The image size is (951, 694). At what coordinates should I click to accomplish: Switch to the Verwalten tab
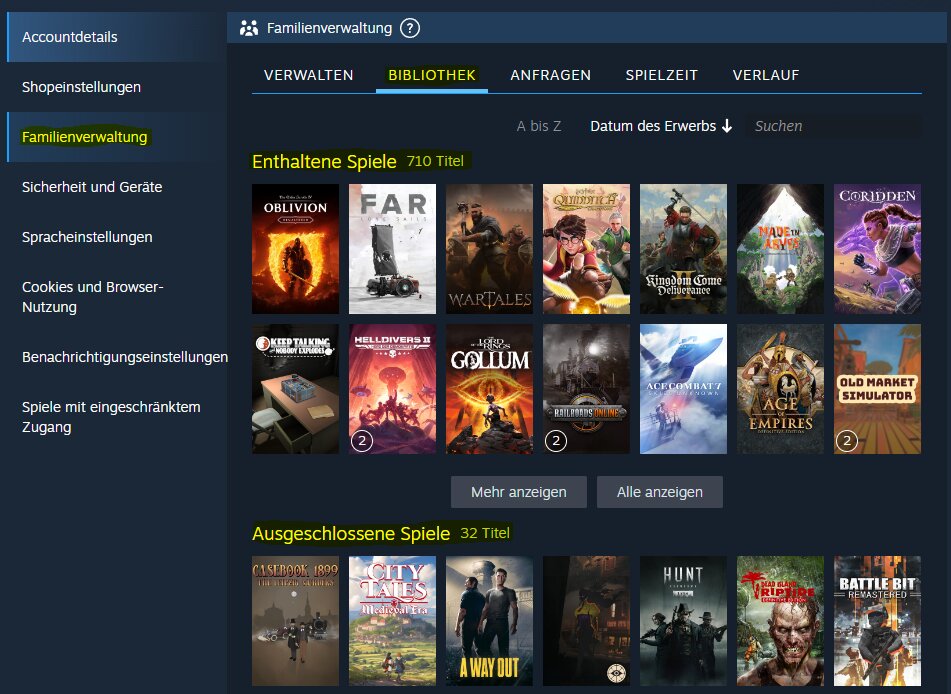[x=308, y=75]
